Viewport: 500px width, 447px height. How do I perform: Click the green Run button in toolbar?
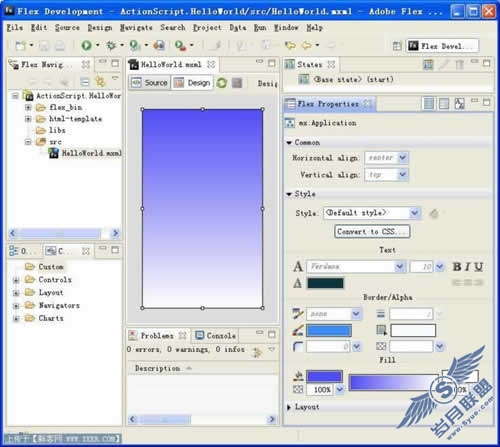click(87, 45)
